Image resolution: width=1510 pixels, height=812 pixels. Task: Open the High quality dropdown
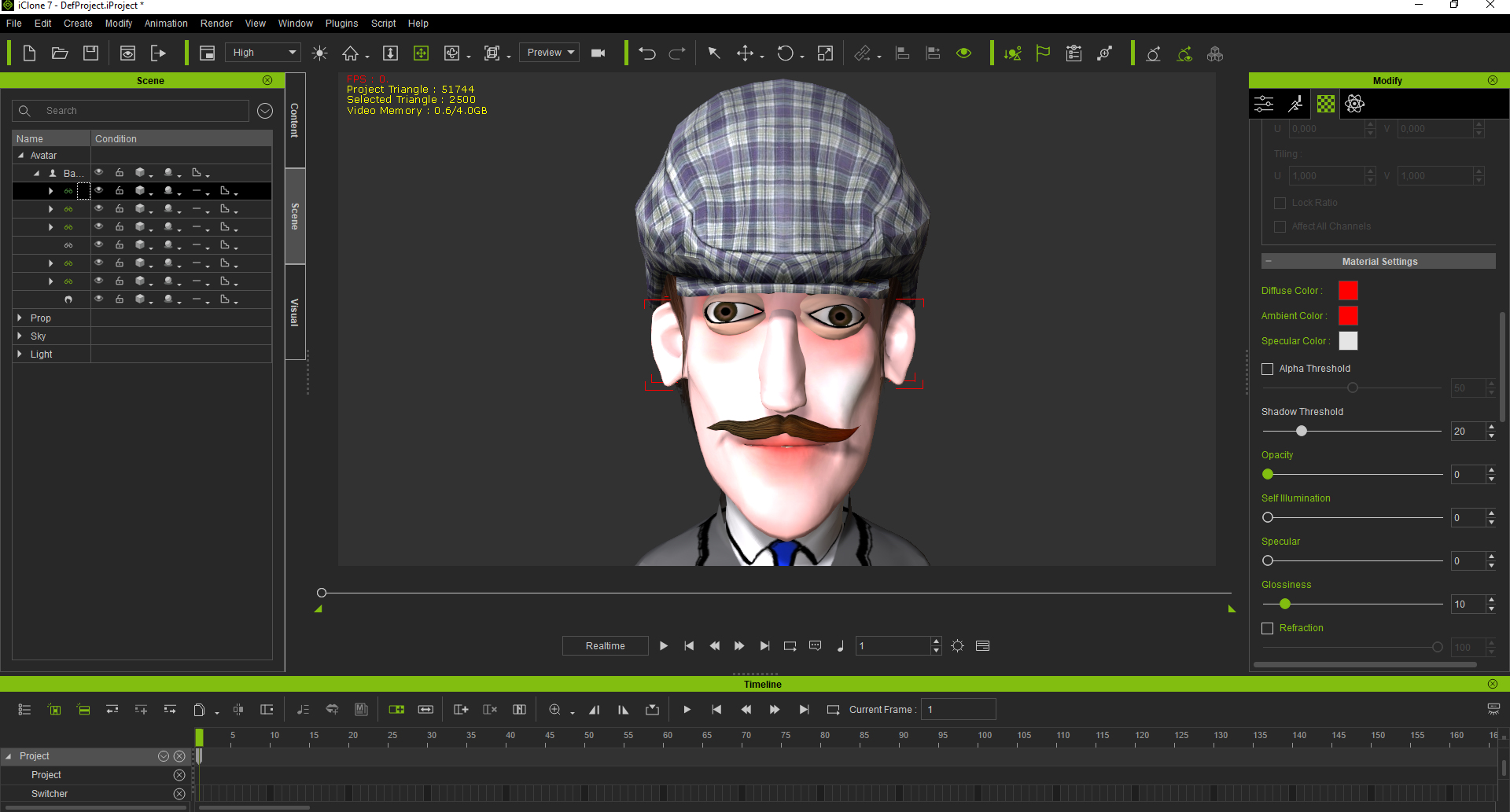tap(263, 53)
